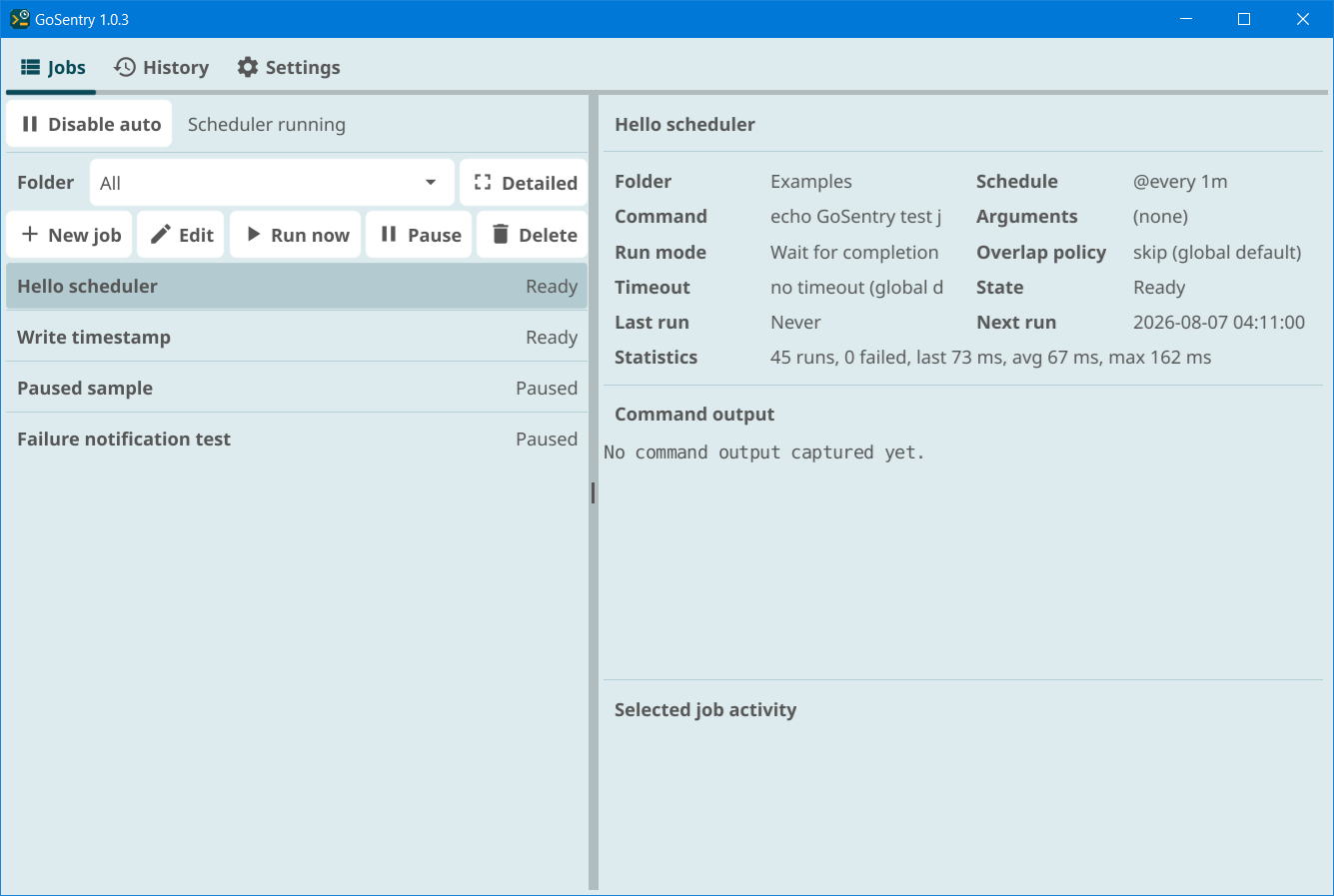Viewport: 1334px width, 896px height.
Task: Click the Schedule value '@every 1m'
Action: tap(1180, 182)
